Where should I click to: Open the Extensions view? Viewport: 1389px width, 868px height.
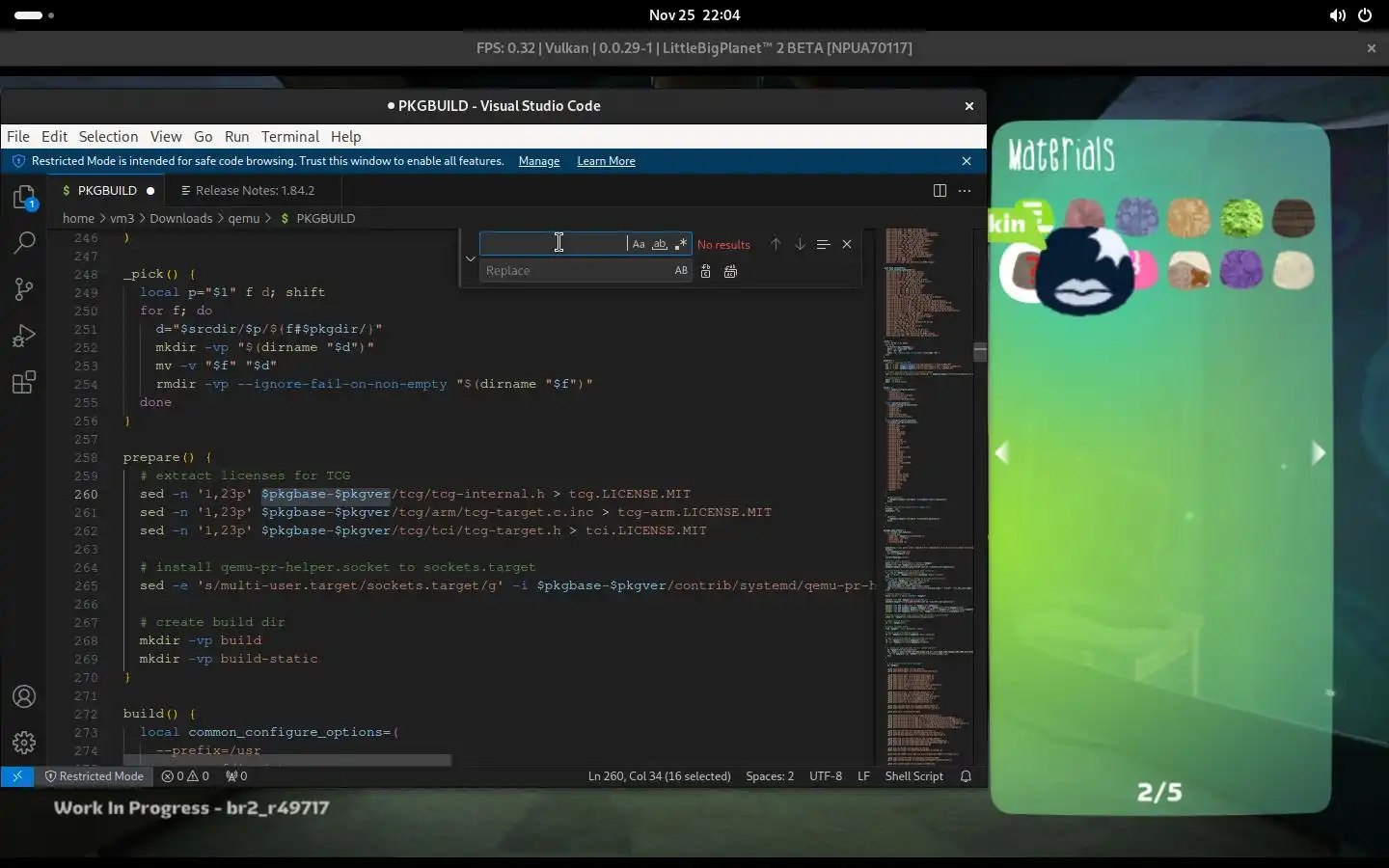(x=24, y=382)
